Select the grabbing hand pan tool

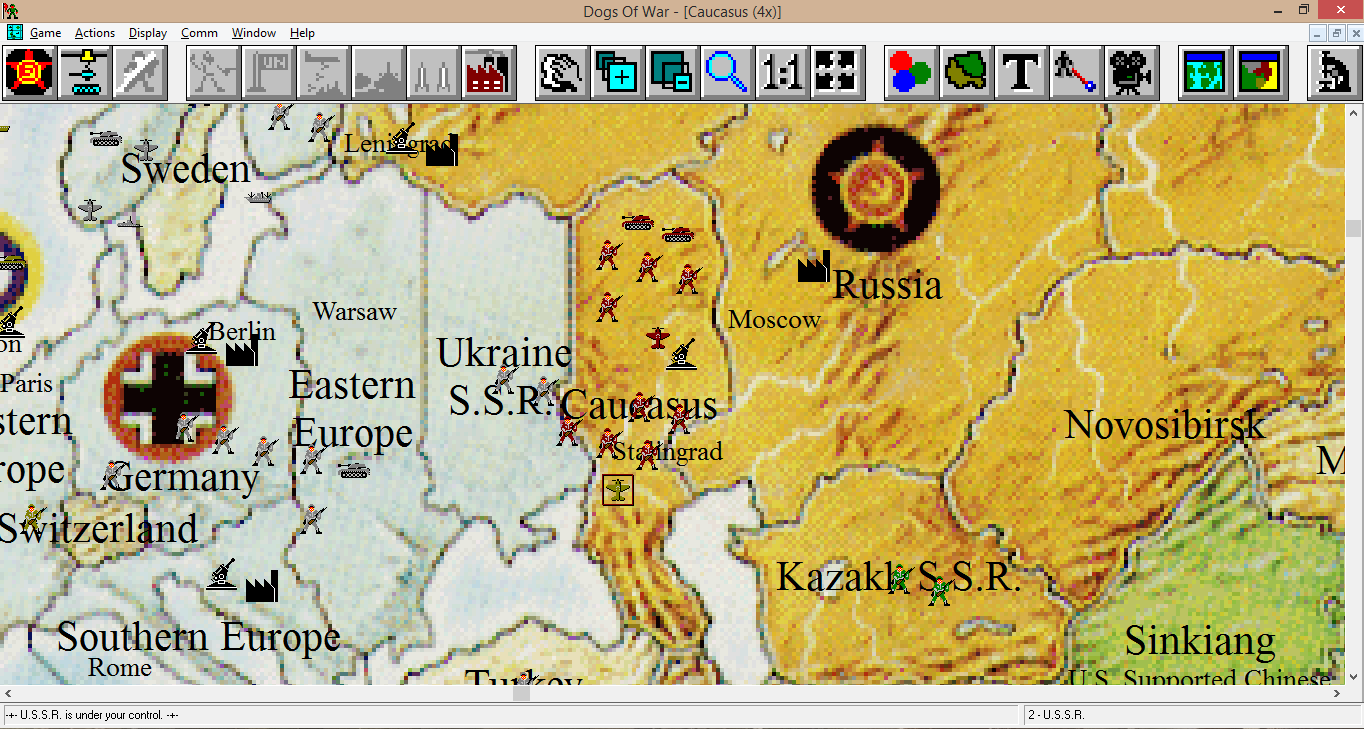[x=562, y=72]
